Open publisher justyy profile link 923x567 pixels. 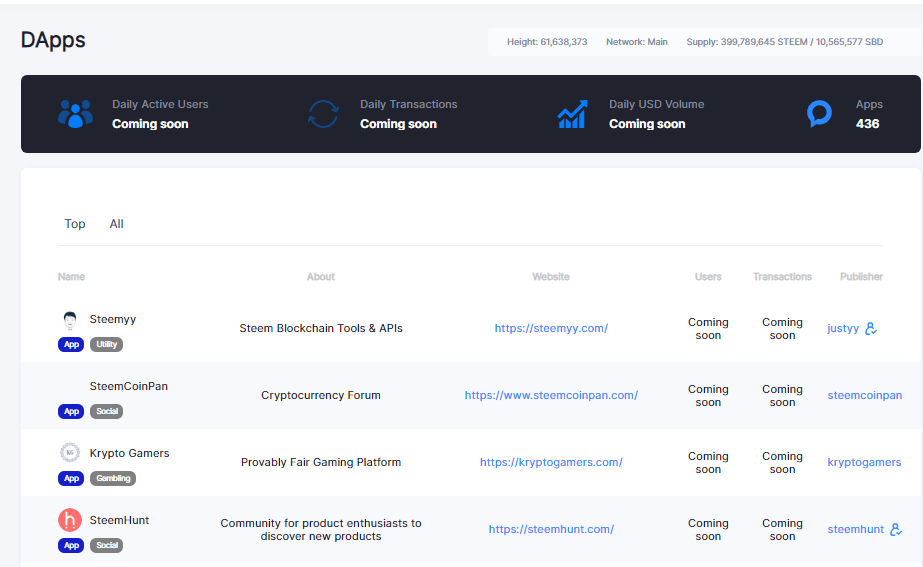point(843,329)
